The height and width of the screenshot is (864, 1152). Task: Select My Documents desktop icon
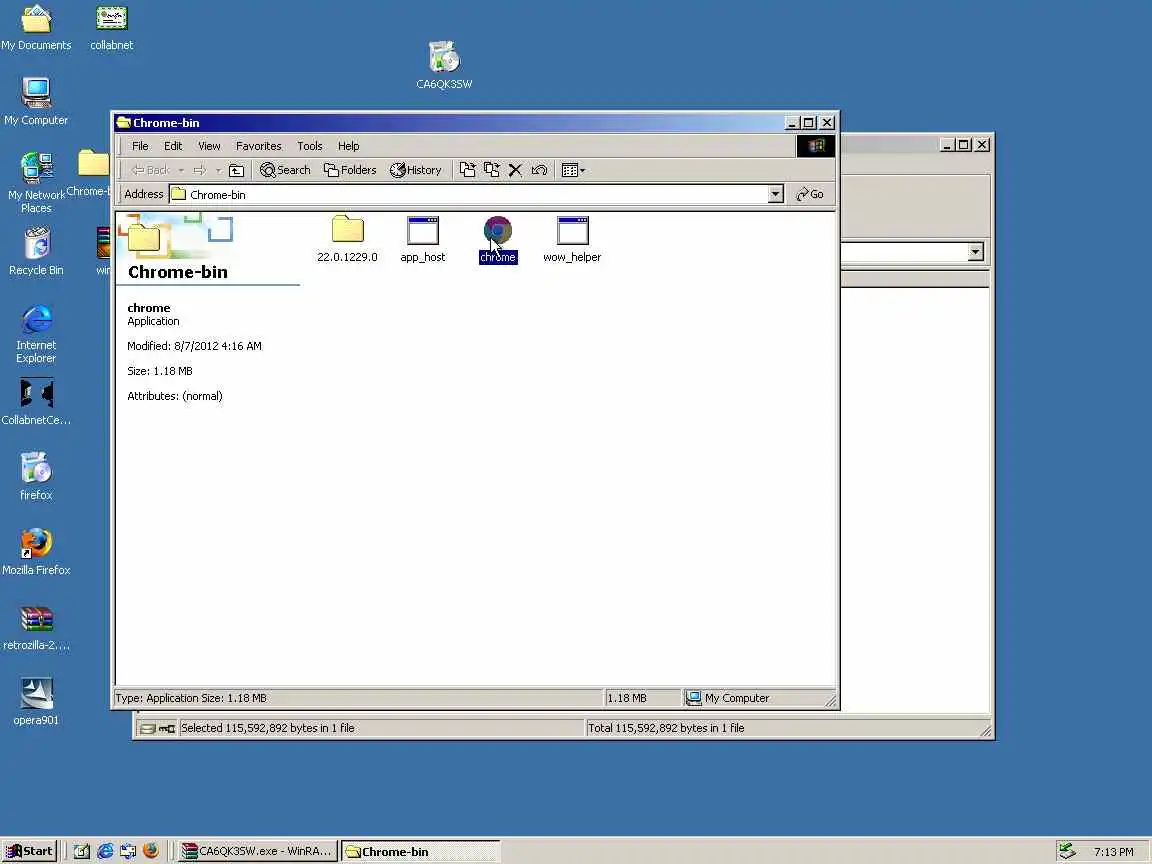[36, 28]
